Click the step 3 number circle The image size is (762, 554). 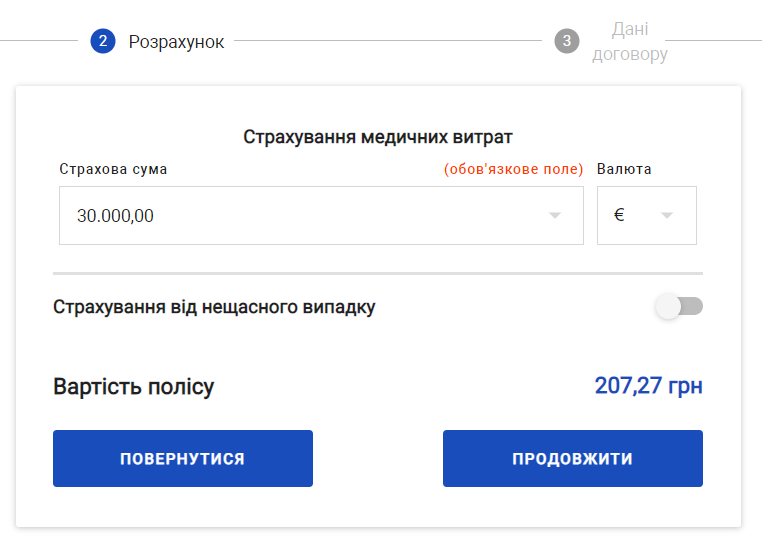pyautogui.click(x=567, y=41)
